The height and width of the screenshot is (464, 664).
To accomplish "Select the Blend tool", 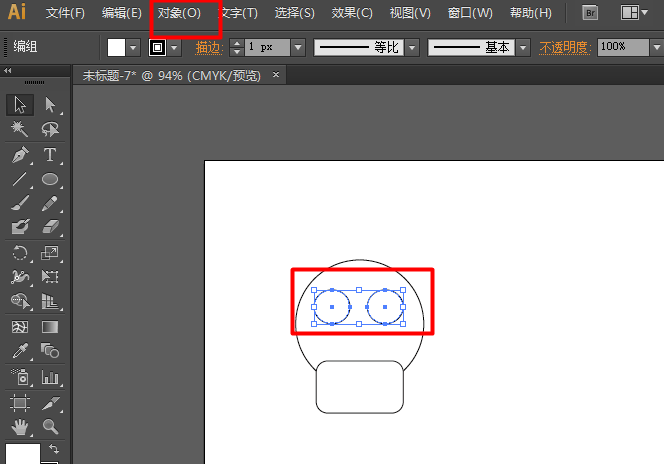I will 50,351.
